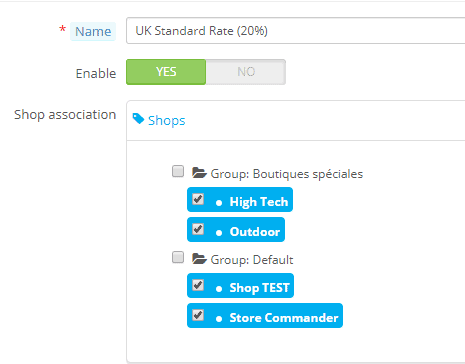Click the Shops panel heading
The width and height of the screenshot is (465, 364).
pos(166,120)
